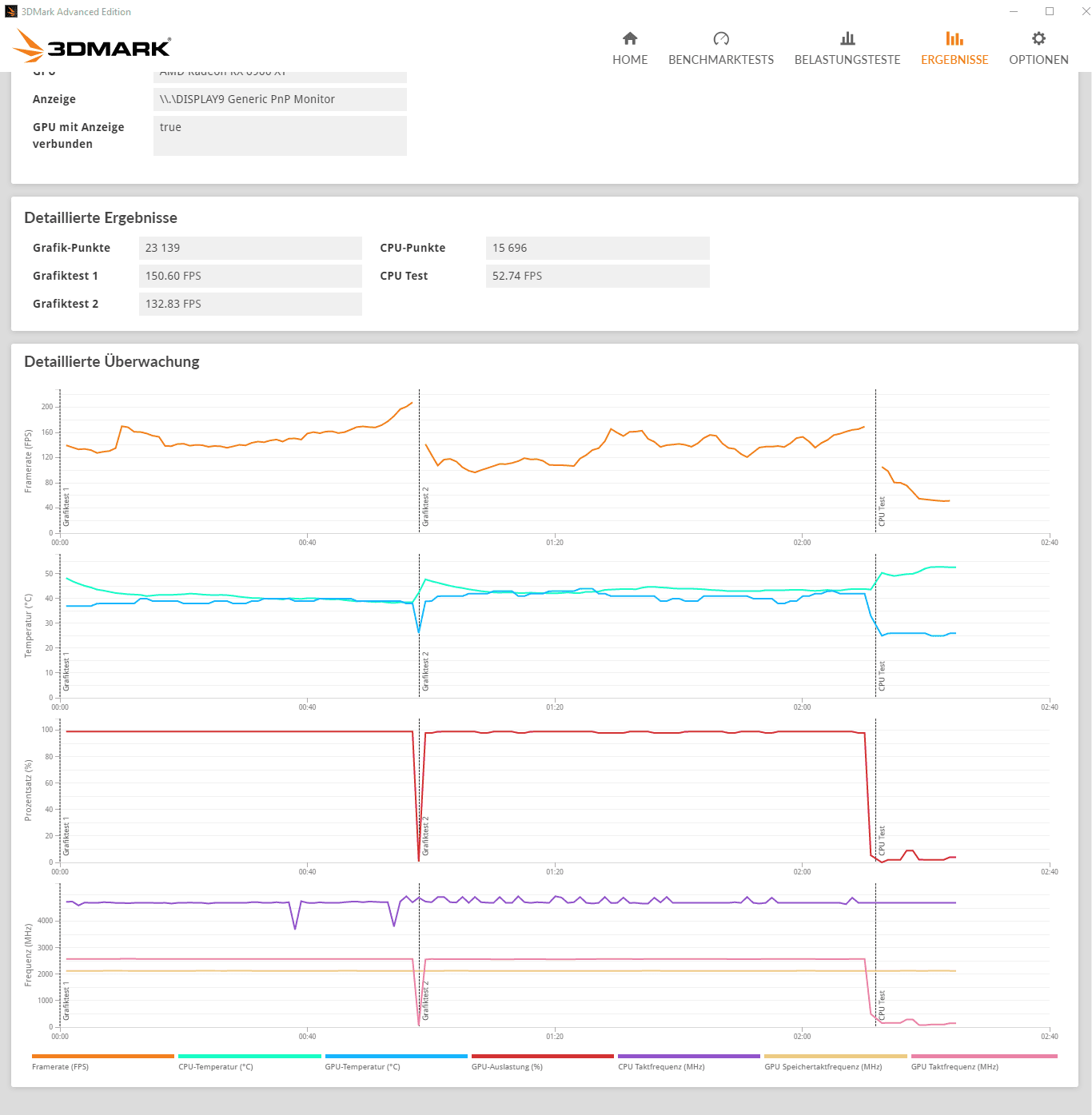Viewport: 1092px width, 1115px height.
Task: Click the Frequenz (MHz) axis label
Action: tap(28, 955)
